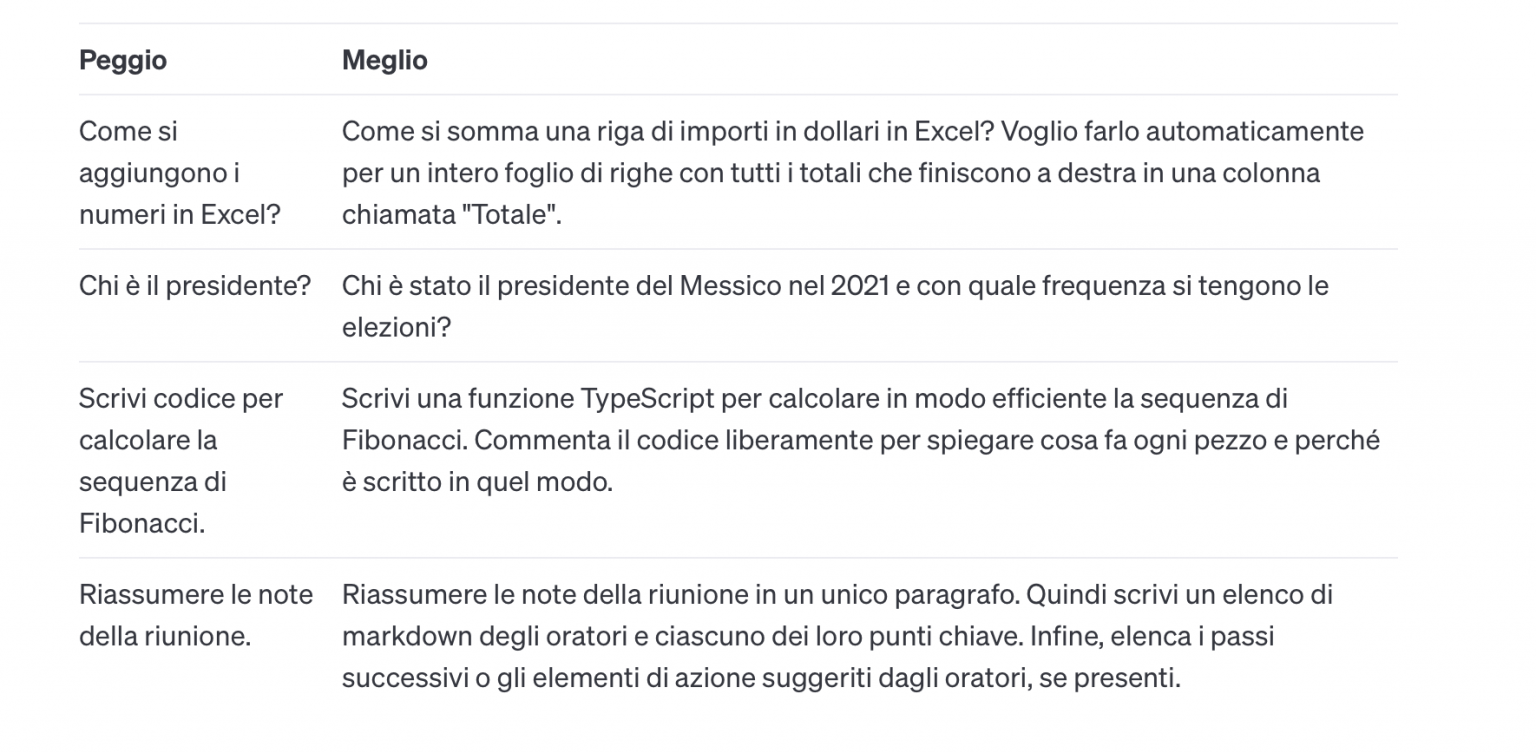This screenshot has height=753, width=1536.
Task: Click the word 'Fibonacci.' in Peggio column
Action: [142, 523]
